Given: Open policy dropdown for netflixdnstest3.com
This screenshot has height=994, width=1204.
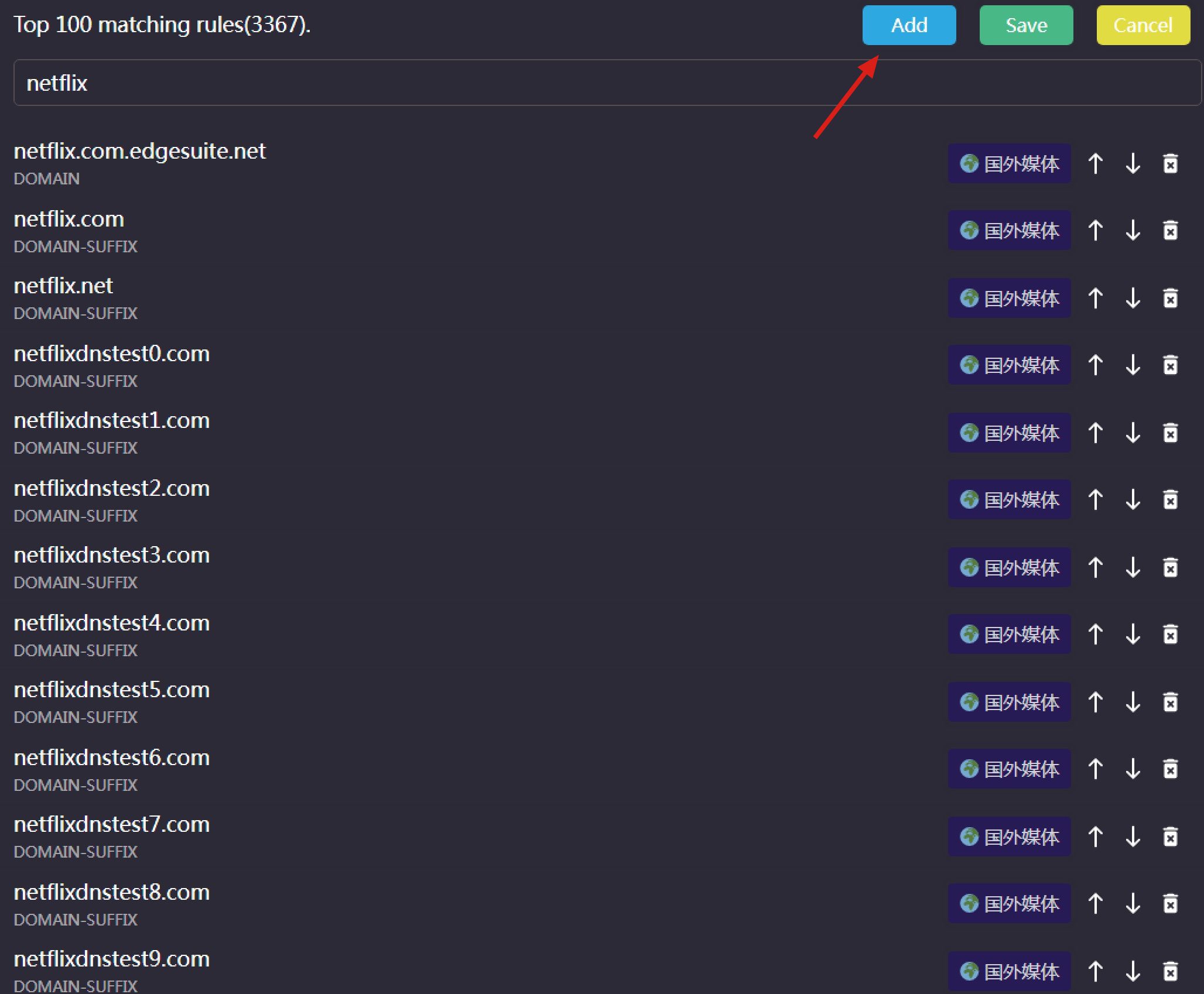Looking at the screenshot, I should point(1010,567).
